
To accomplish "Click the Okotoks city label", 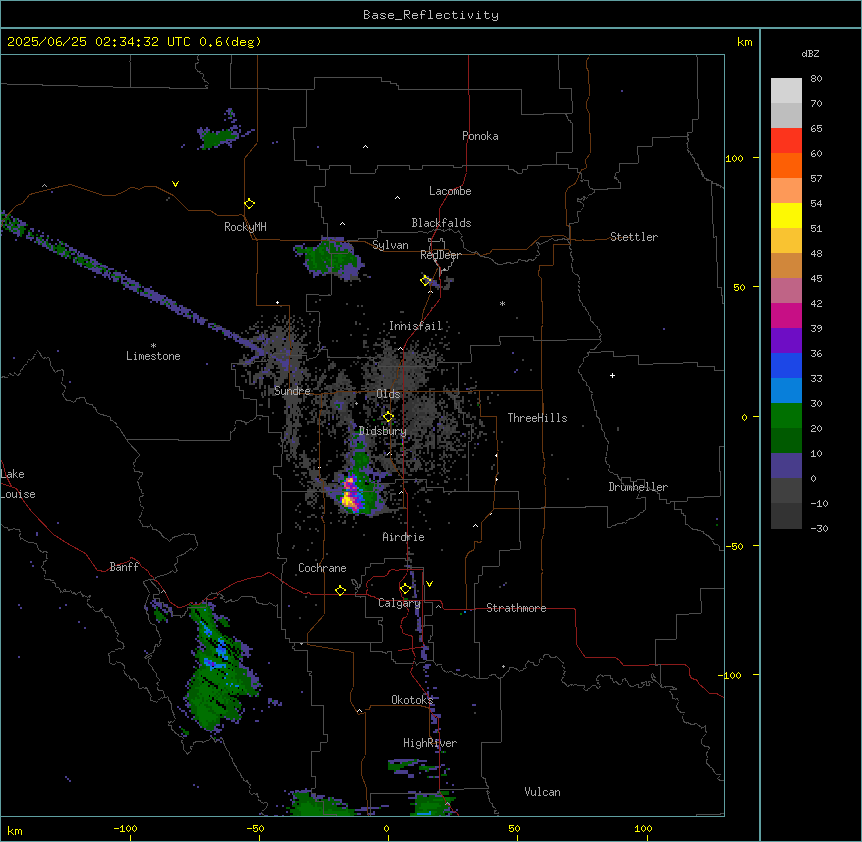I will tap(412, 700).
